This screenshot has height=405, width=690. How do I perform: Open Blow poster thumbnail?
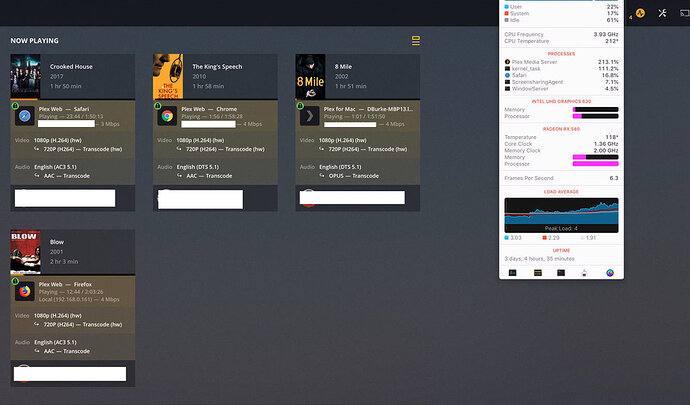coord(26,252)
